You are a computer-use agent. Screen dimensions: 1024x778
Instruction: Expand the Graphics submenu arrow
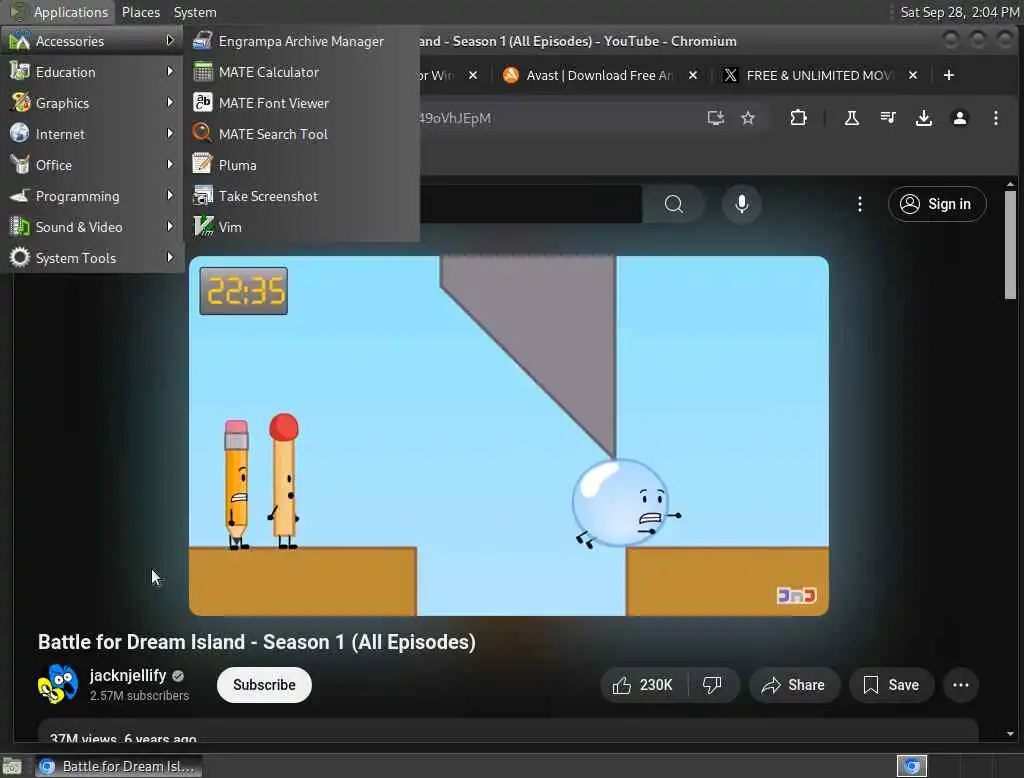pyautogui.click(x=170, y=102)
